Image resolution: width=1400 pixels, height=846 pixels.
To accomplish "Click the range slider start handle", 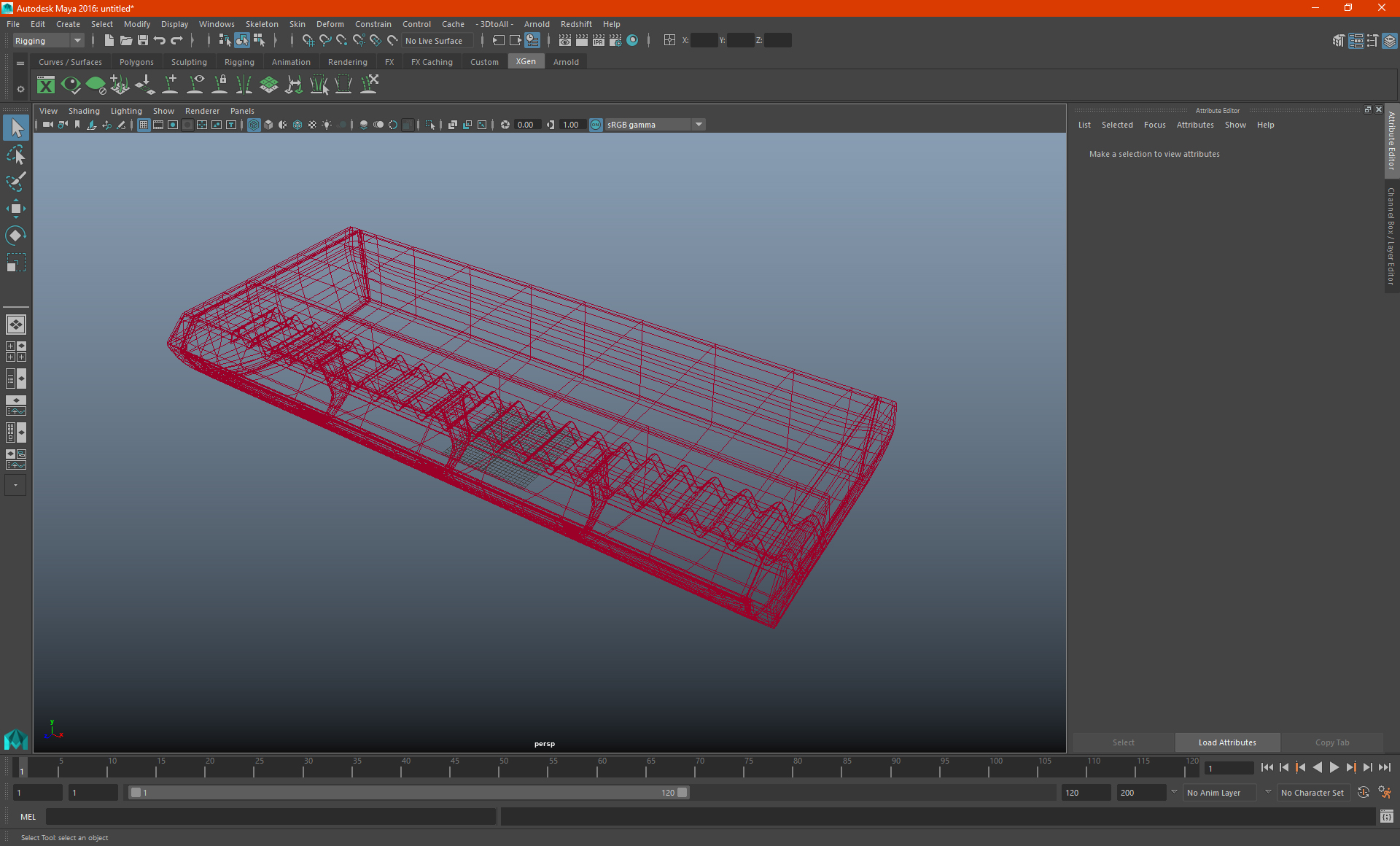I will click(136, 793).
